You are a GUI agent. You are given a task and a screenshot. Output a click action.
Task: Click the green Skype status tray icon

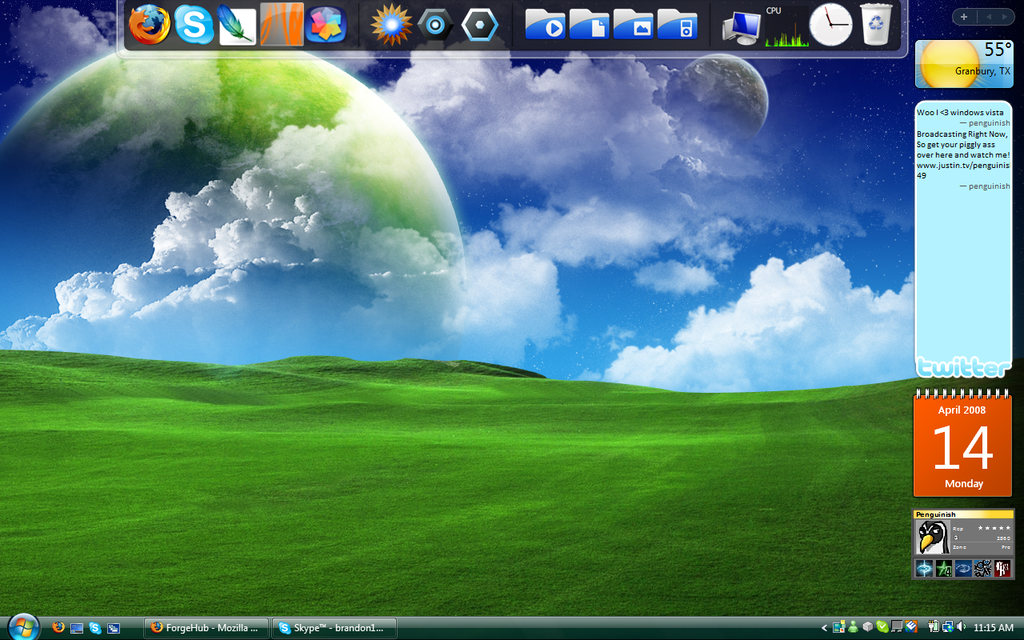click(882, 628)
